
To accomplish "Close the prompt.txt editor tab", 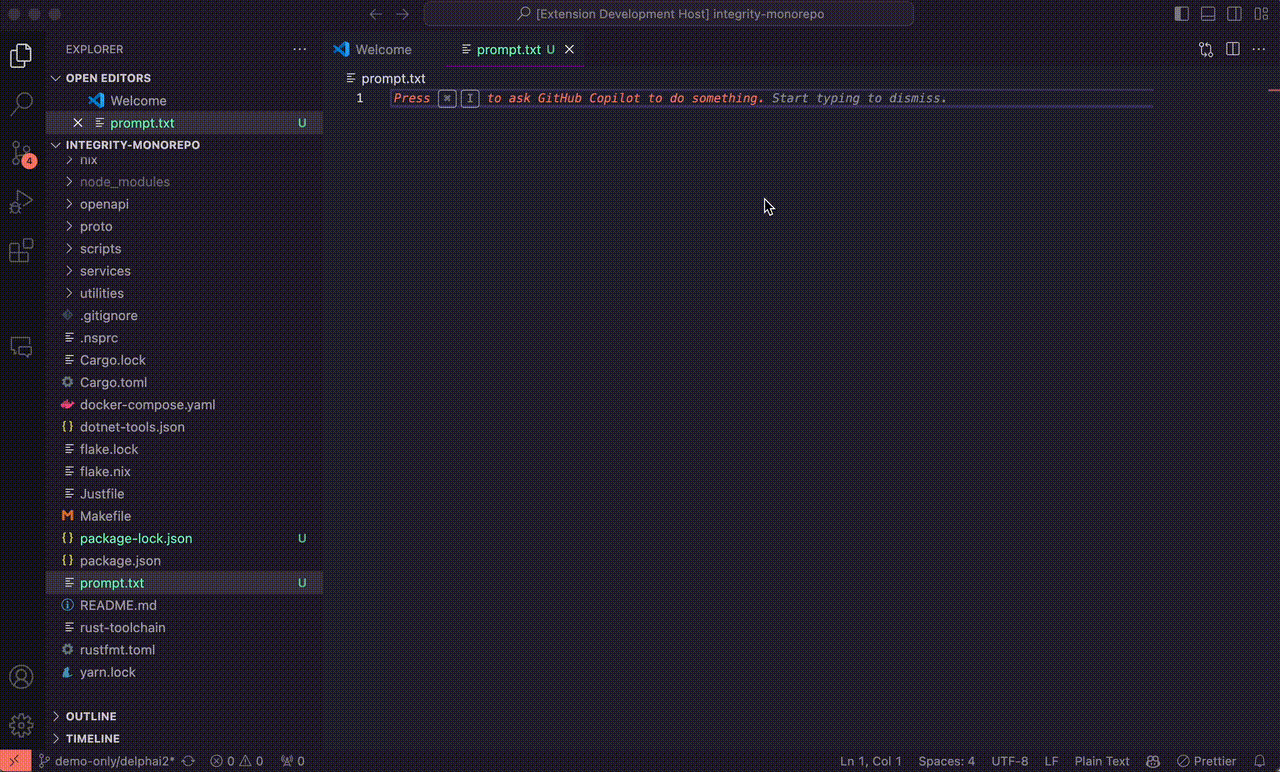I will 570,49.
